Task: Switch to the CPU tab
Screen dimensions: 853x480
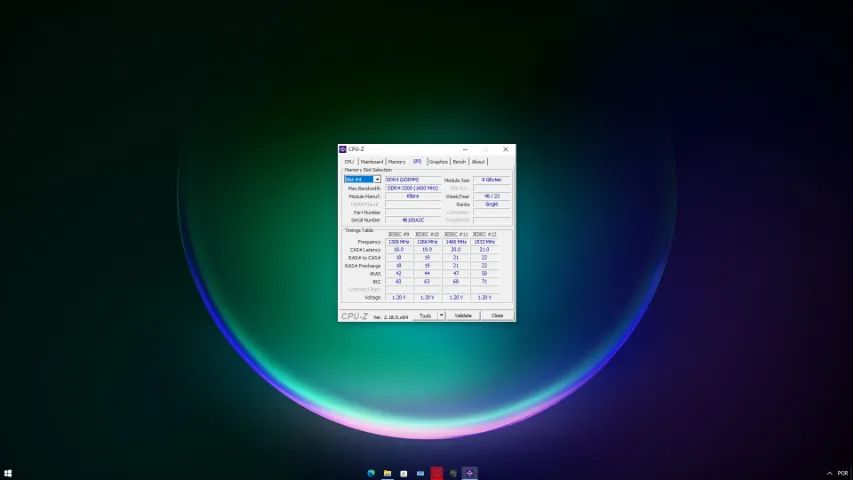Action: [x=349, y=162]
